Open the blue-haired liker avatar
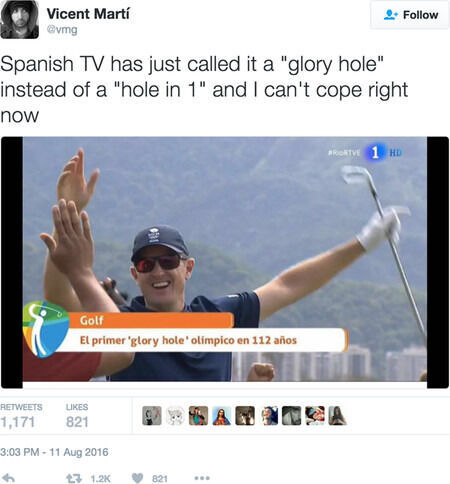Screen dimensions: 450x484 point(268,416)
